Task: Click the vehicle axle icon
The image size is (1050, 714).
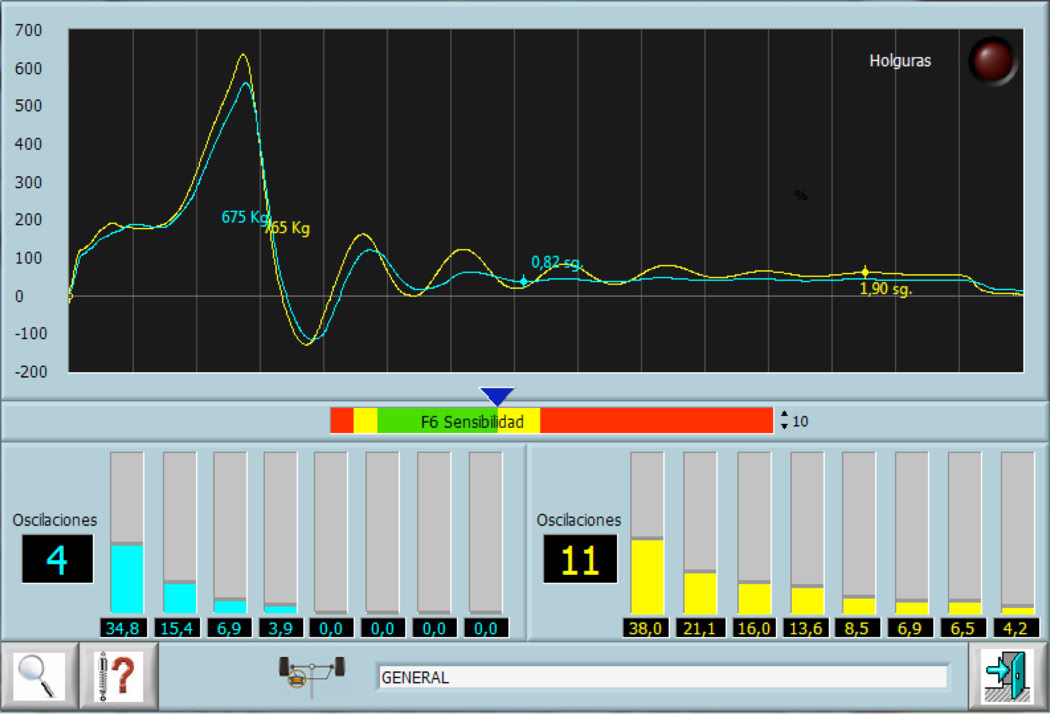Action: (x=312, y=677)
